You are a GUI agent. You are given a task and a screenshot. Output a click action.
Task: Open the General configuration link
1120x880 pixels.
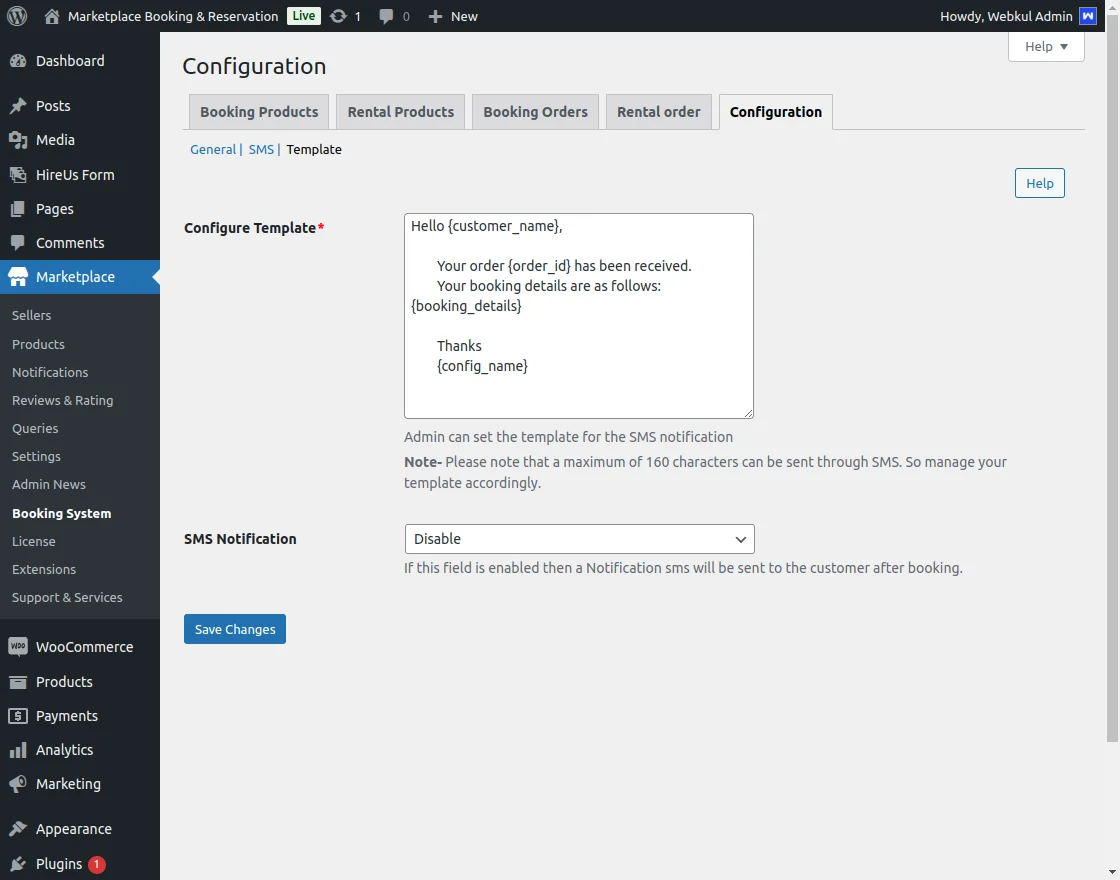(213, 149)
